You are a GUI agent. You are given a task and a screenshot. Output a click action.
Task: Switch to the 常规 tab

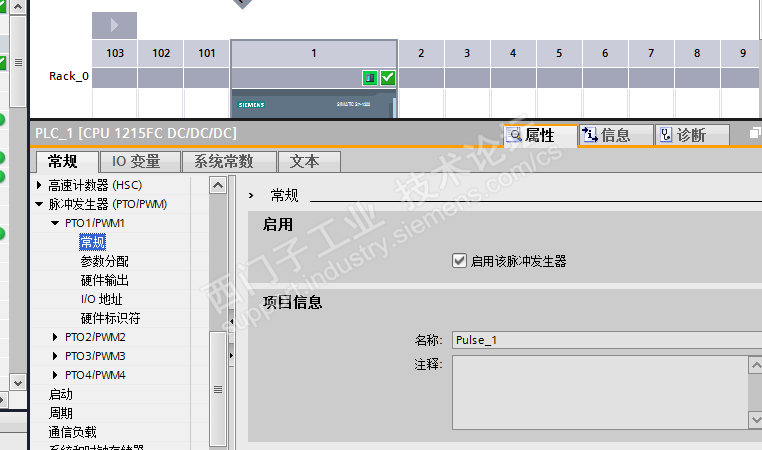[65, 161]
